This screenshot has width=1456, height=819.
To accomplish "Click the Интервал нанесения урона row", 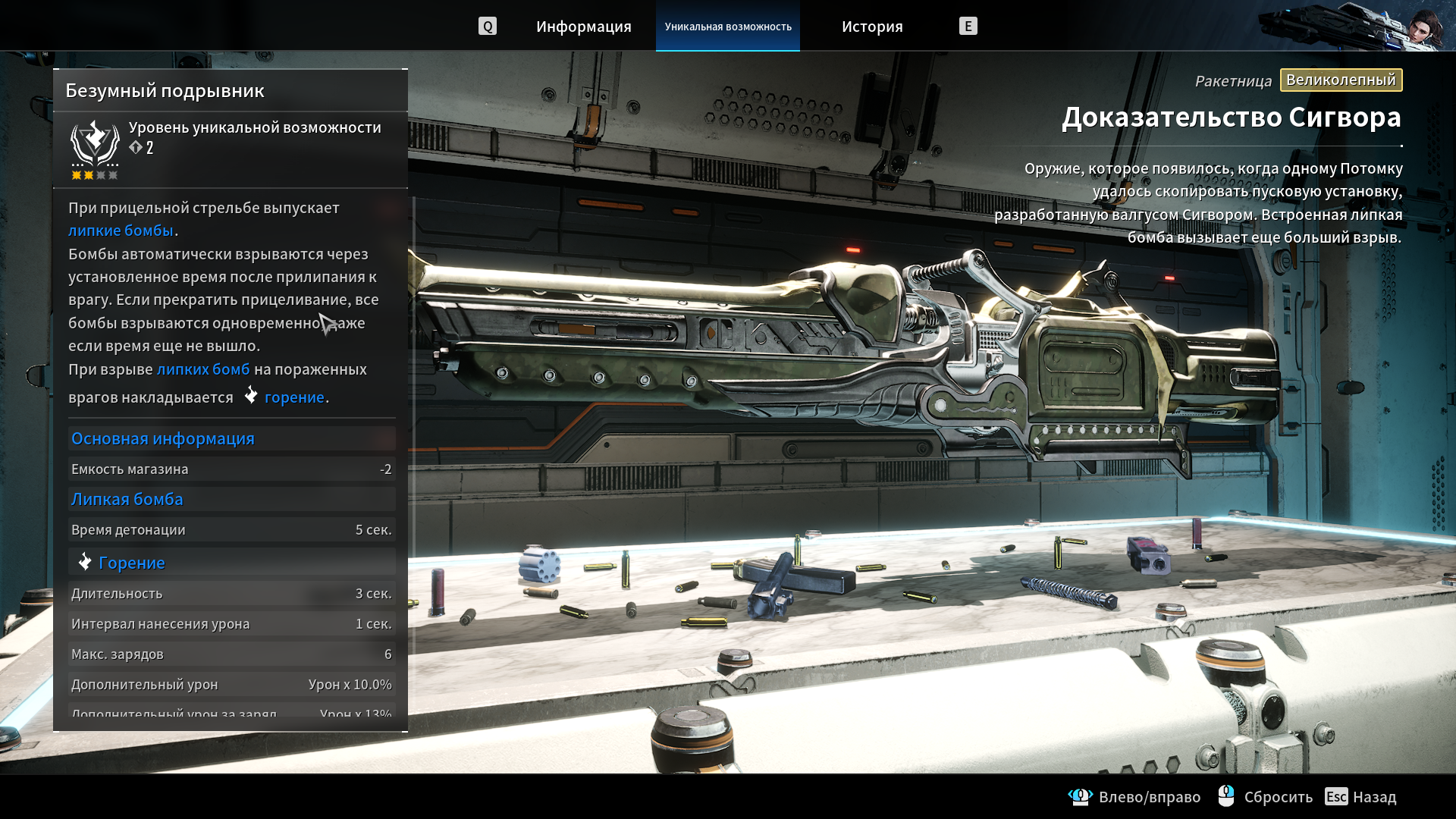I will click(x=232, y=624).
